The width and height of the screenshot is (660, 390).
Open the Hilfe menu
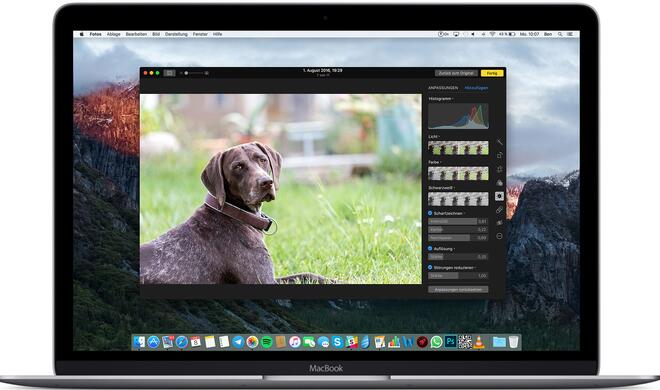(x=218, y=34)
